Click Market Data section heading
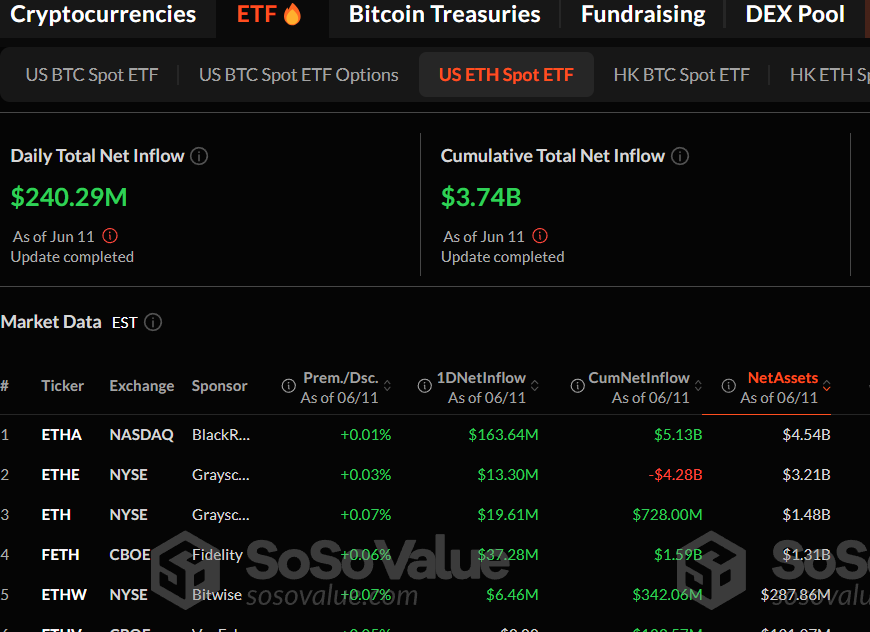This screenshot has height=632, width=870. pyautogui.click(x=51, y=322)
